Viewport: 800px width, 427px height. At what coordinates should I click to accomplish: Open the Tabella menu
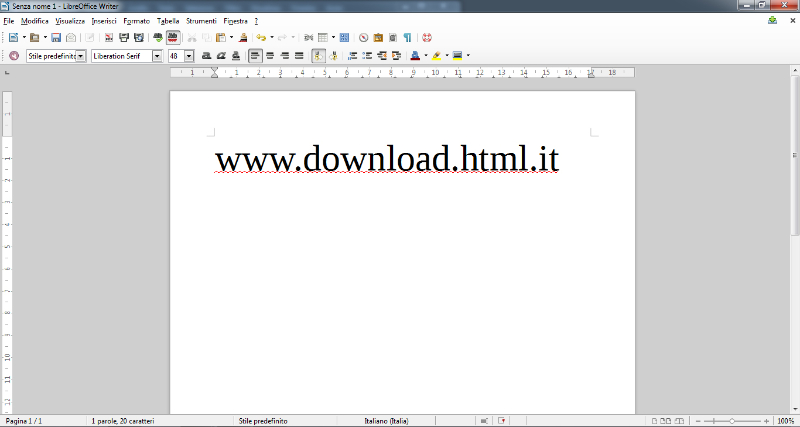click(167, 20)
